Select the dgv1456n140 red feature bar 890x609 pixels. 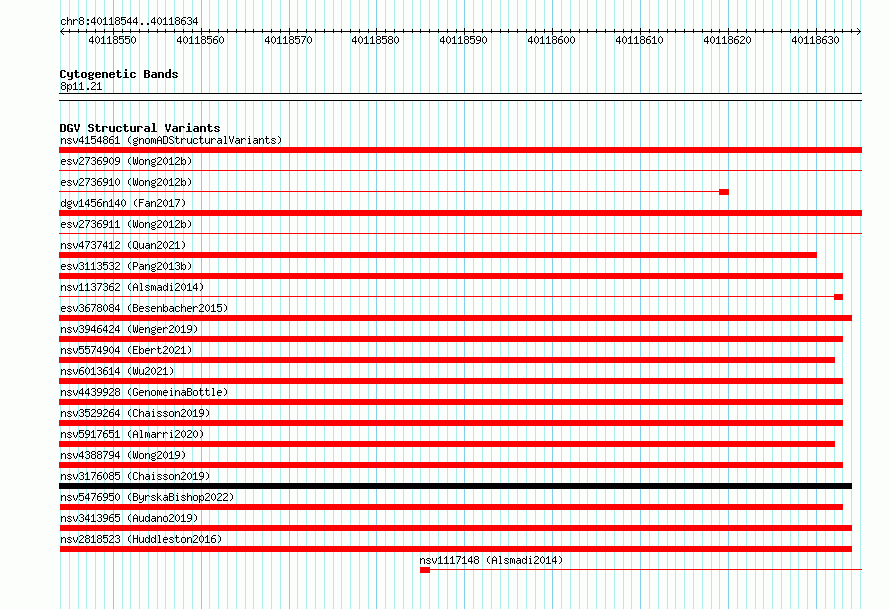click(460, 213)
